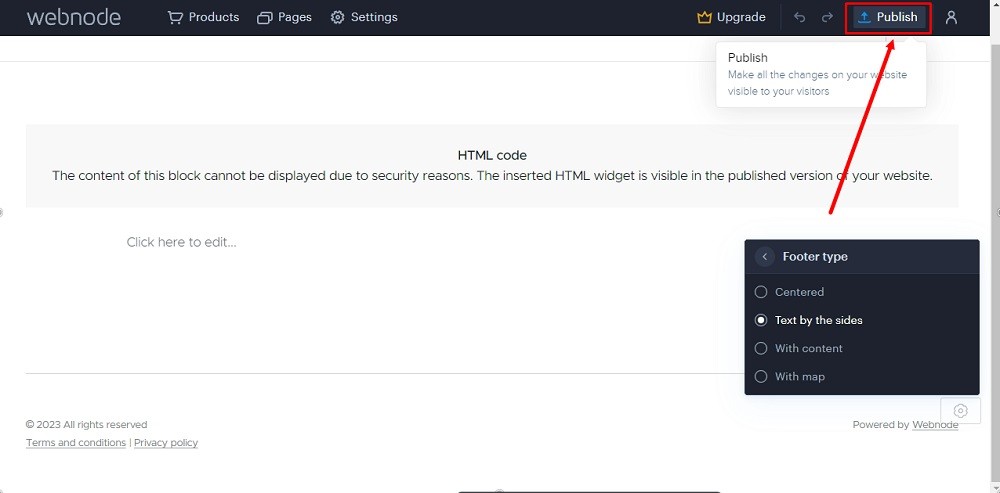Select the HTML code block

492,166
